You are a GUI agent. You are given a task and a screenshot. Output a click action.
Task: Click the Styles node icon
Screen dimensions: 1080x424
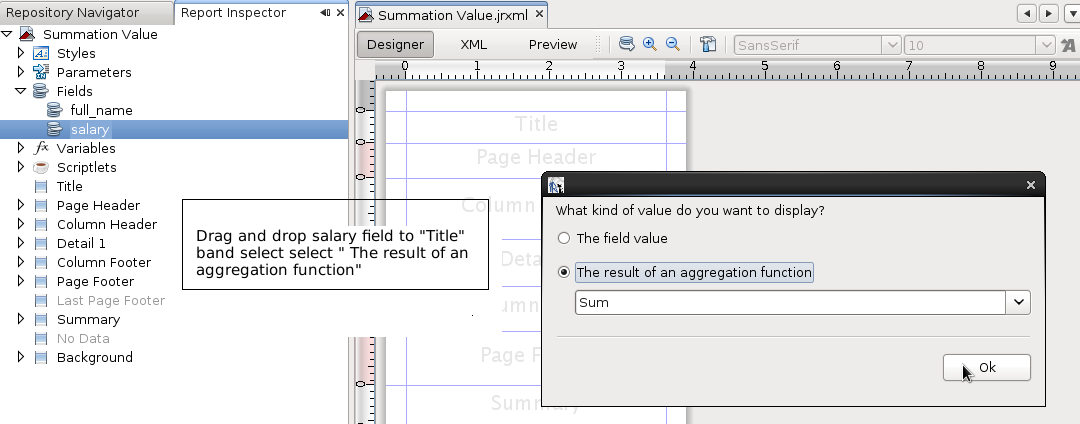41,53
